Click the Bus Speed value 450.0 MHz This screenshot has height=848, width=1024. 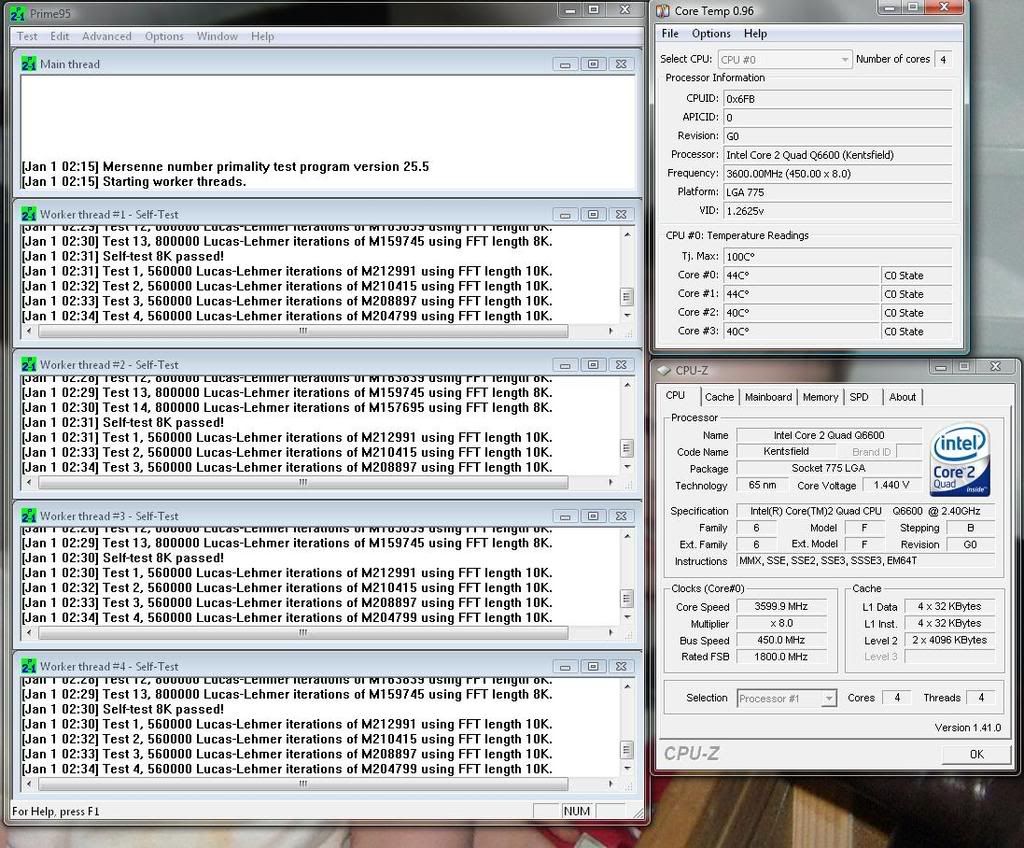pyautogui.click(x=781, y=640)
